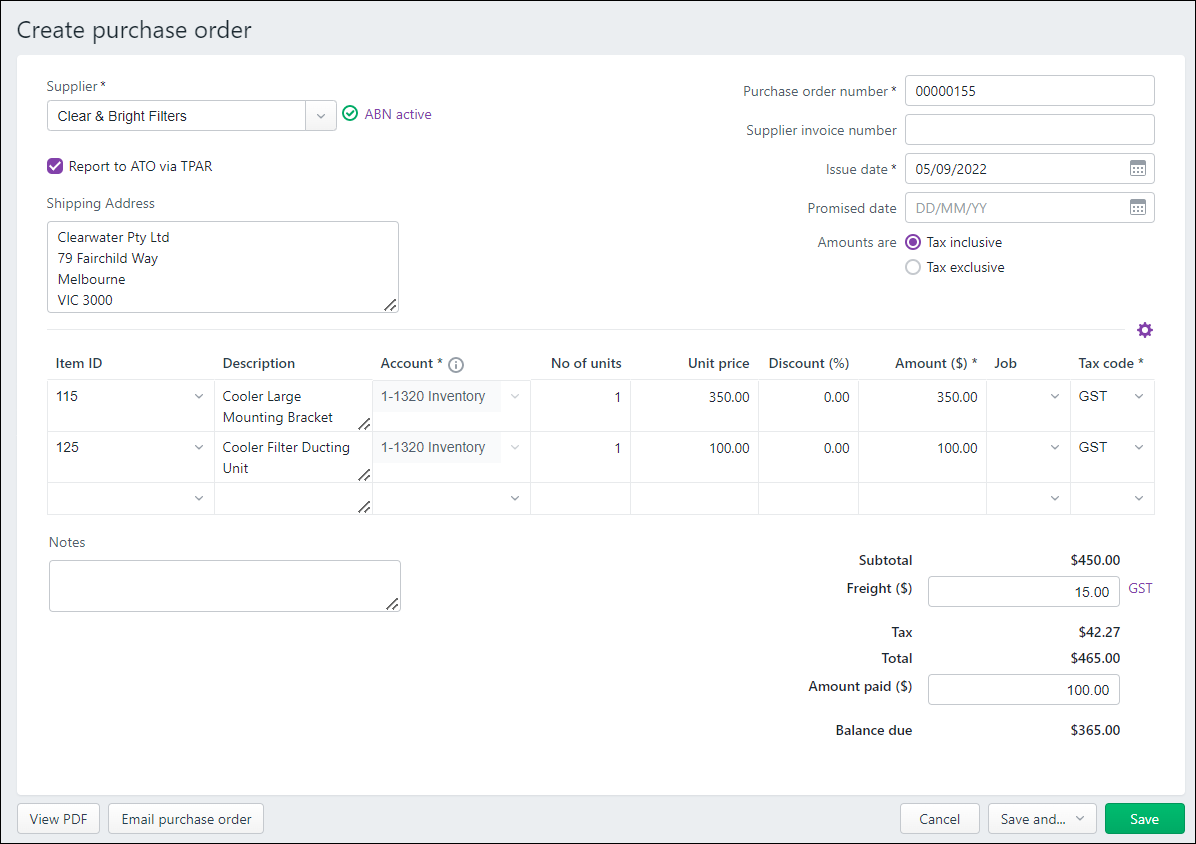This screenshot has width=1196, height=844.
Task: Click the View PDF button
Action: click(x=58, y=818)
